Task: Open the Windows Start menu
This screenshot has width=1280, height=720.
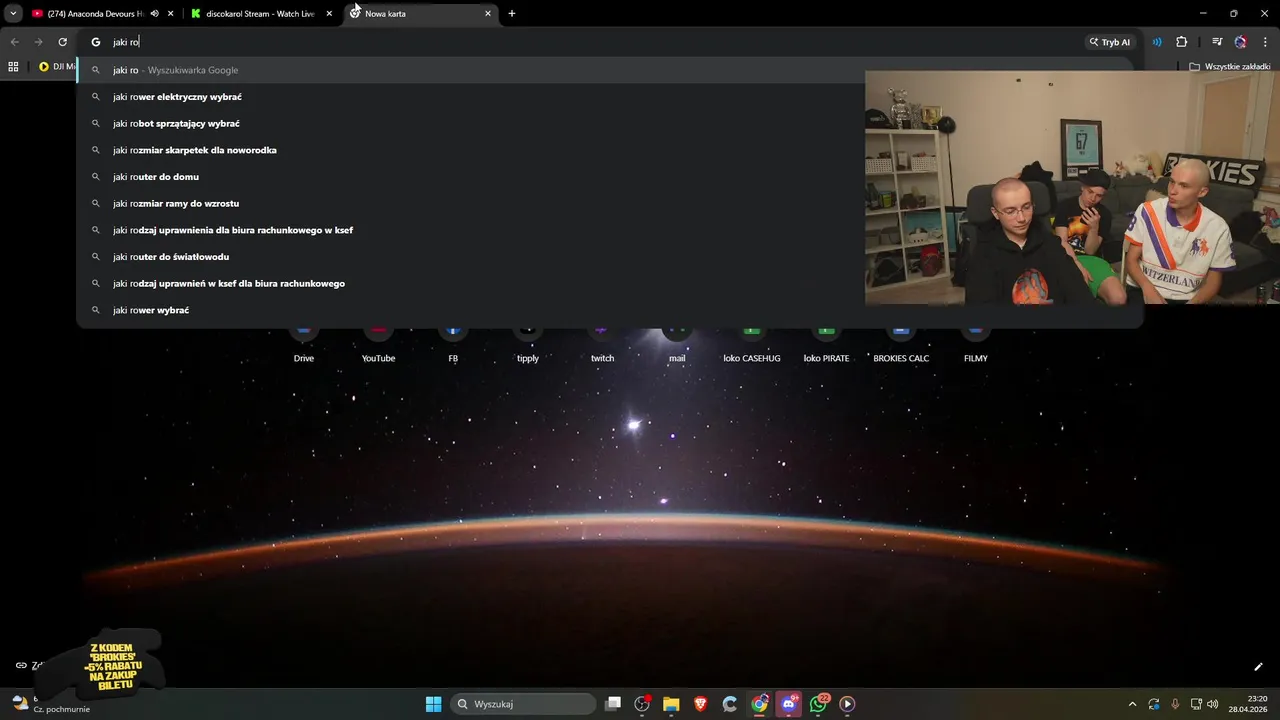Action: point(433,704)
